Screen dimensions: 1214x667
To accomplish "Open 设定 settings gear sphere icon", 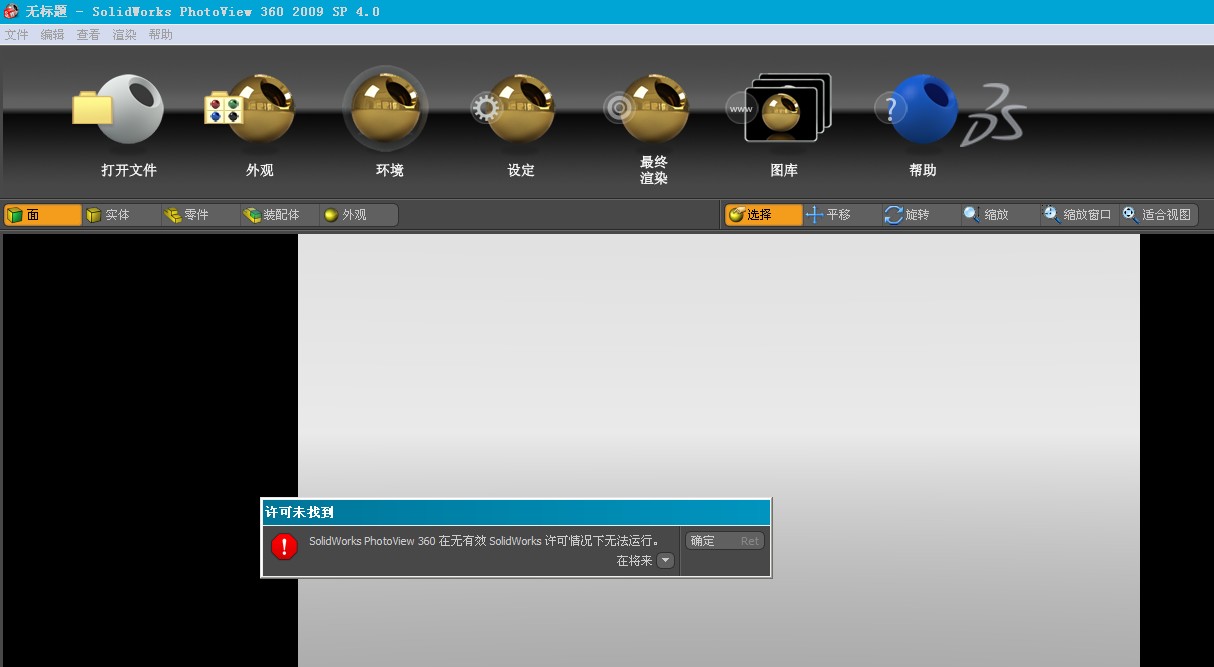I will tap(514, 110).
